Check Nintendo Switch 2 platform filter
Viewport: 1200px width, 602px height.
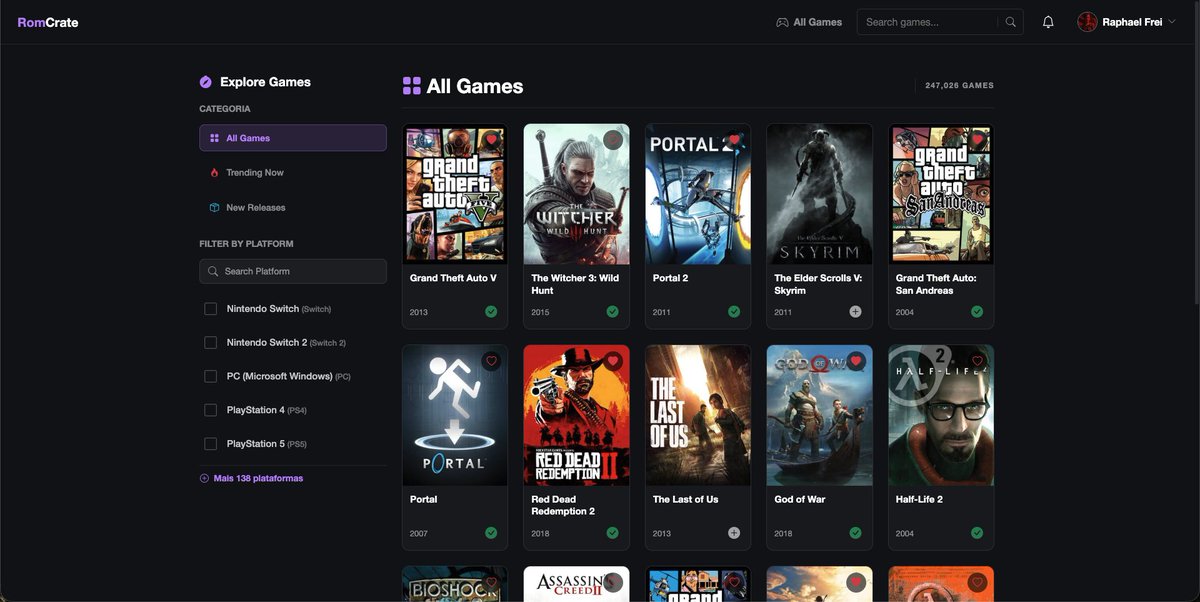(x=210, y=343)
